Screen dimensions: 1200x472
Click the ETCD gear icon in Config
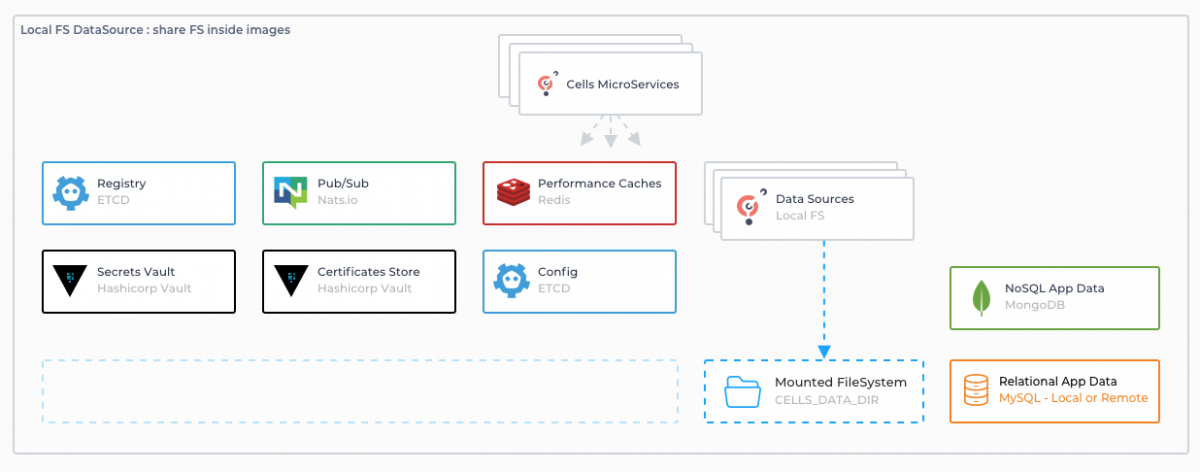pyautogui.click(x=511, y=281)
